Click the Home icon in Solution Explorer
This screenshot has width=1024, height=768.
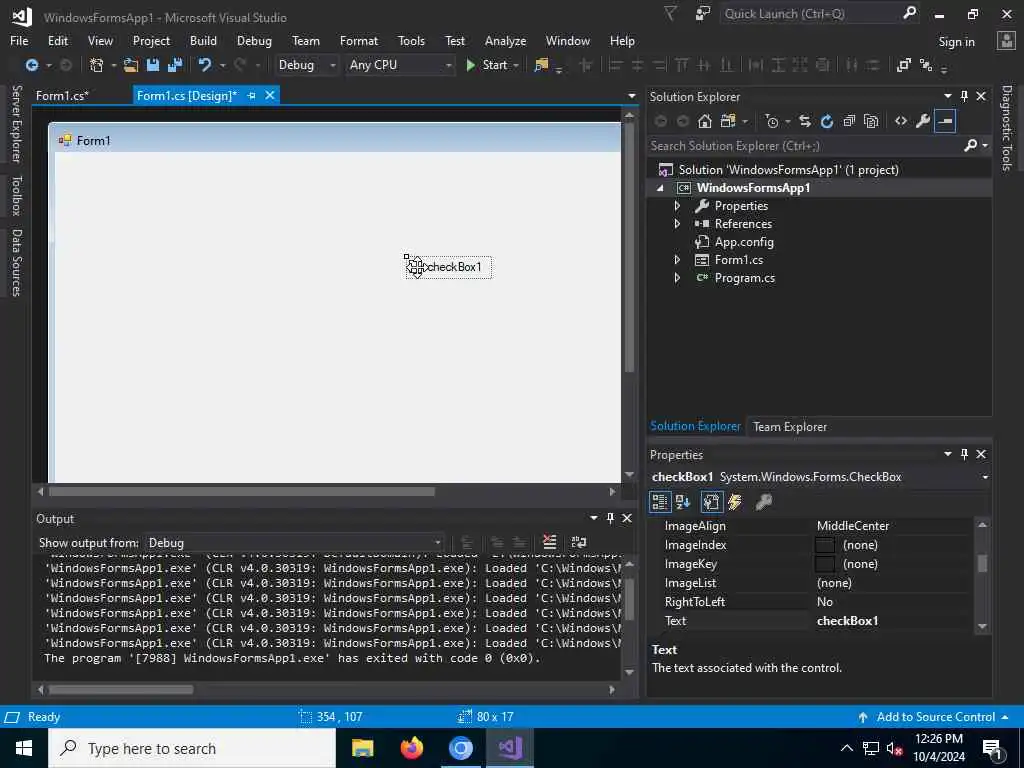tap(705, 121)
